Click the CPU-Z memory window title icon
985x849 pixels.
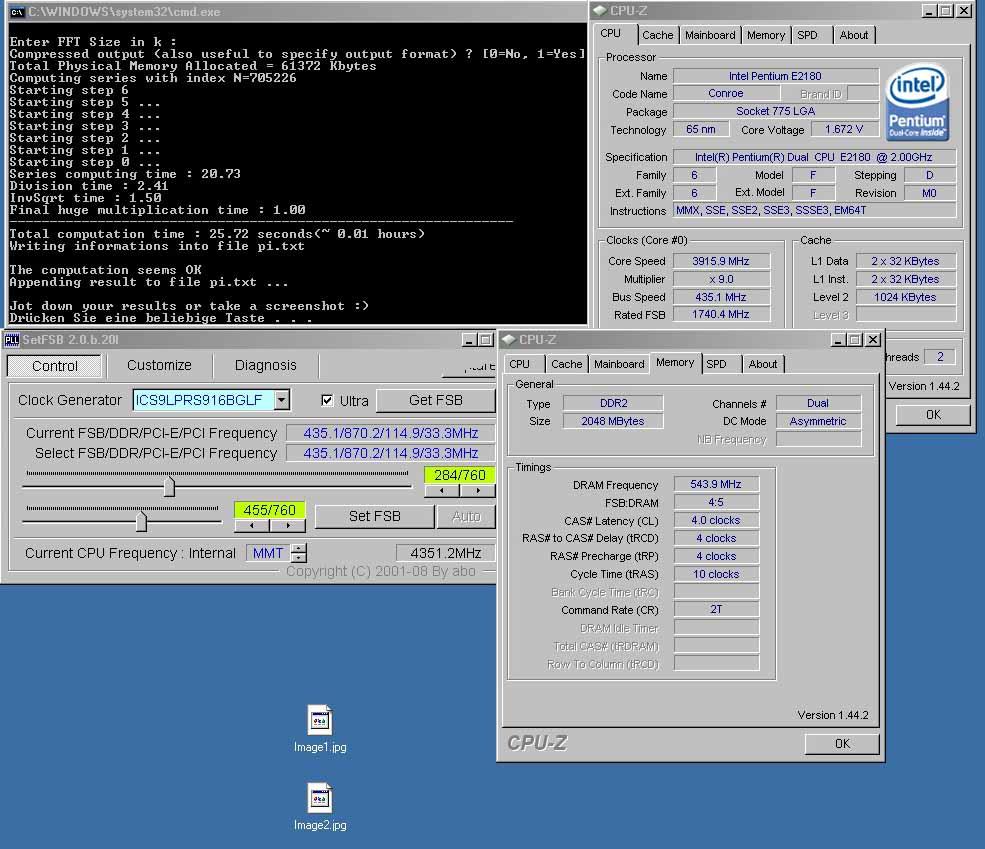coord(509,340)
